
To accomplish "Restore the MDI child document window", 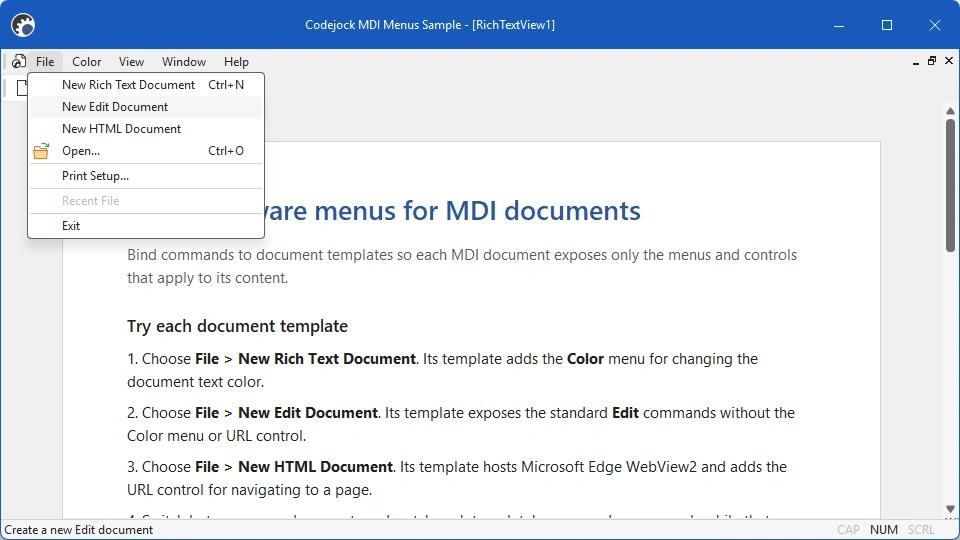I will (x=932, y=61).
